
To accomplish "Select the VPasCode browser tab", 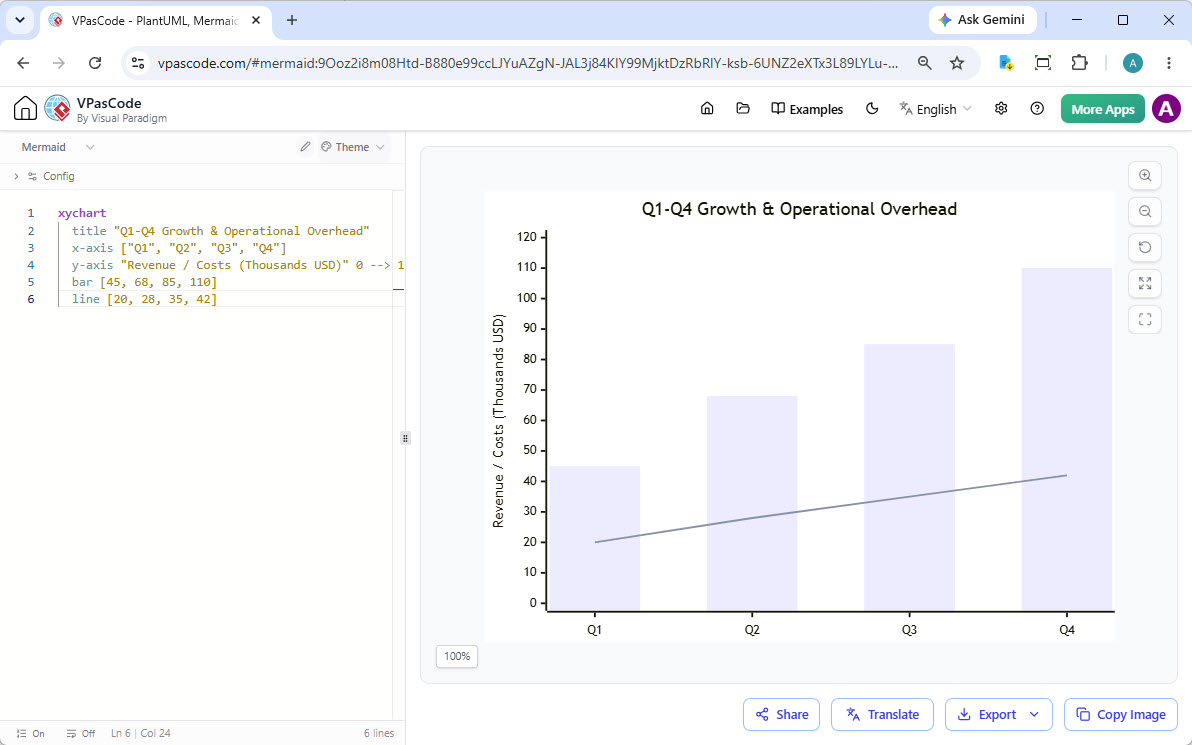I will [x=154, y=21].
